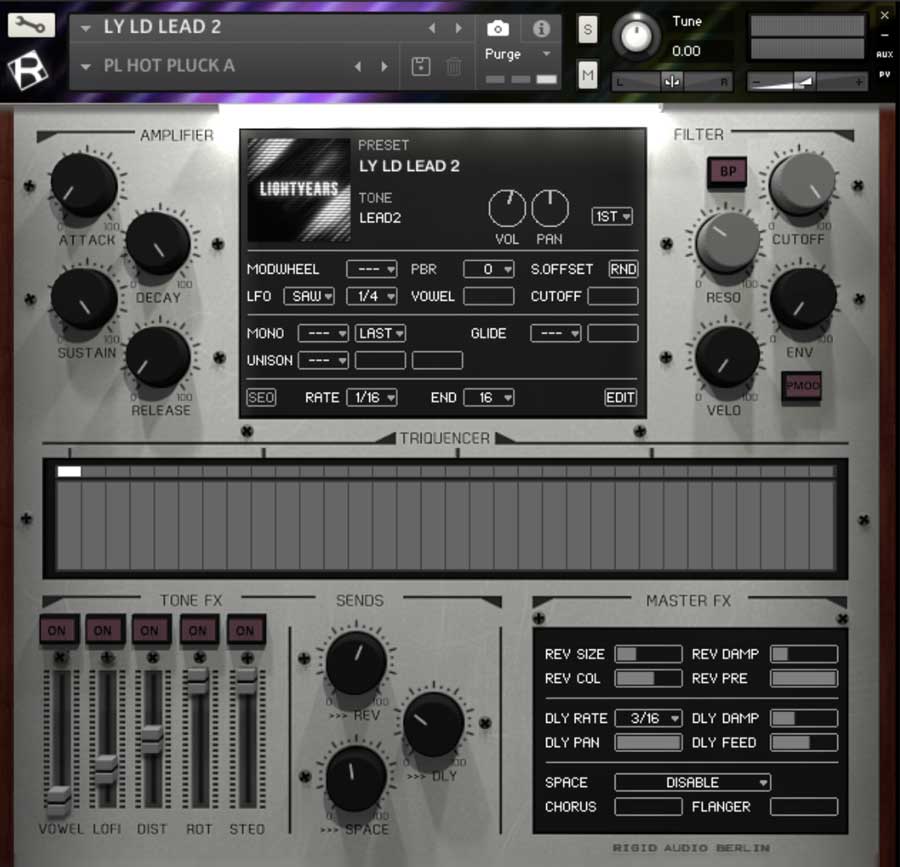Click the Rigid Audio R logo
900x867 pixels.
29,70
